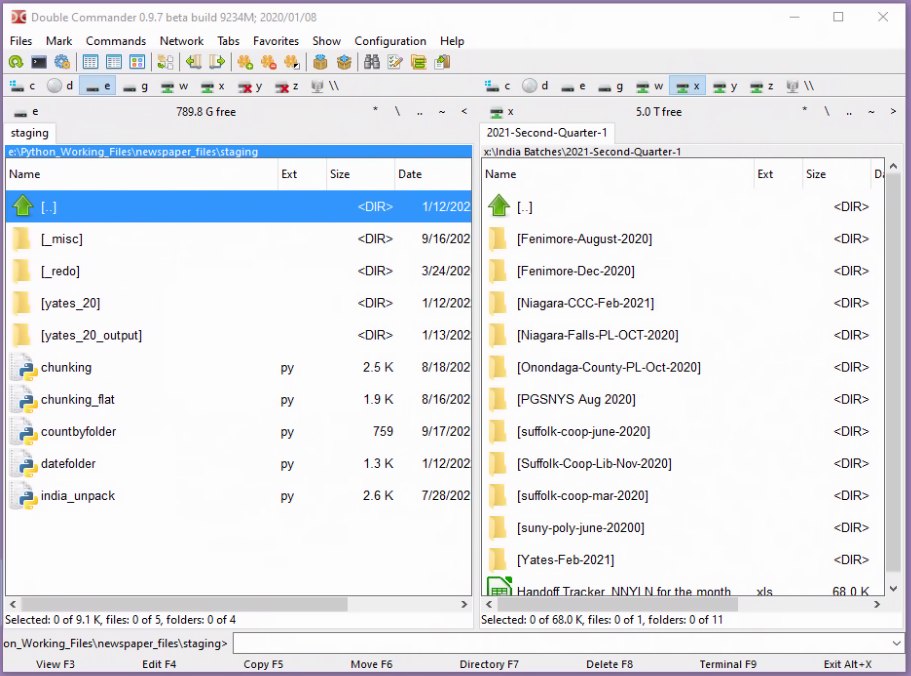
Task: Select drive x button in right panel
Action: click(688, 87)
